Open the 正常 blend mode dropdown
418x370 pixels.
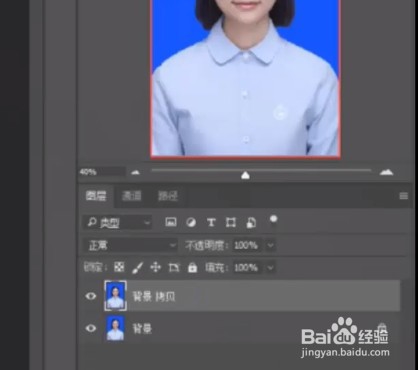130,246
